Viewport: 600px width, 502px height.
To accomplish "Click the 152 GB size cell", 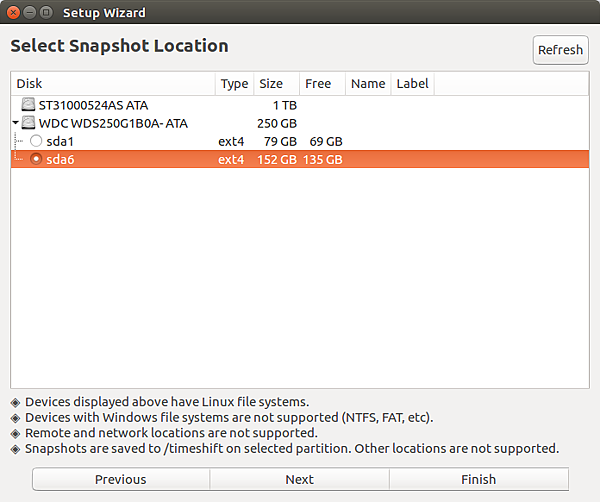I will [277, 160].
